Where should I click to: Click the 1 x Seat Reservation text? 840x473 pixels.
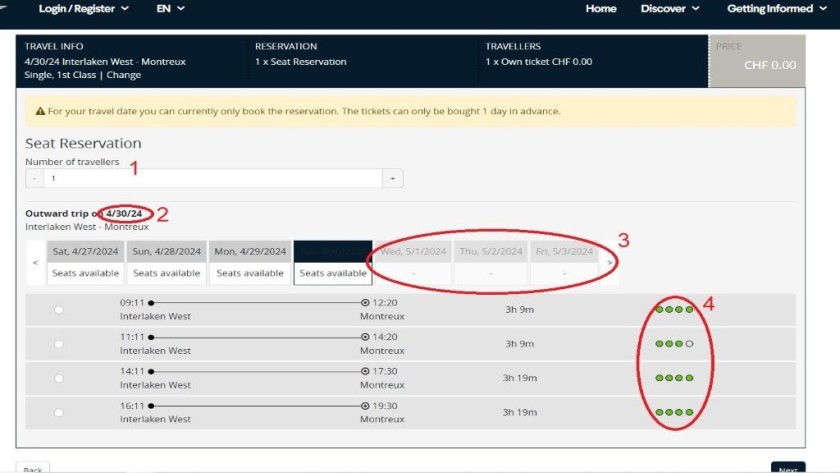[301, 62]
